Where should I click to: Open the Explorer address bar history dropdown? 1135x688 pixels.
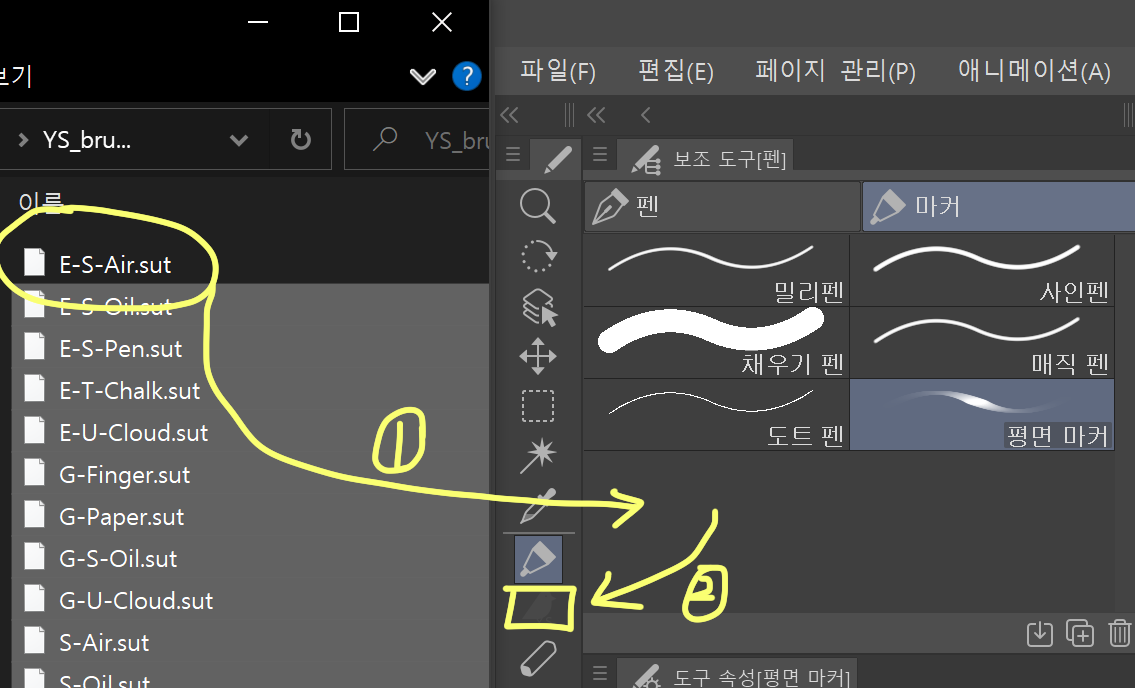[x=239, y=140]
